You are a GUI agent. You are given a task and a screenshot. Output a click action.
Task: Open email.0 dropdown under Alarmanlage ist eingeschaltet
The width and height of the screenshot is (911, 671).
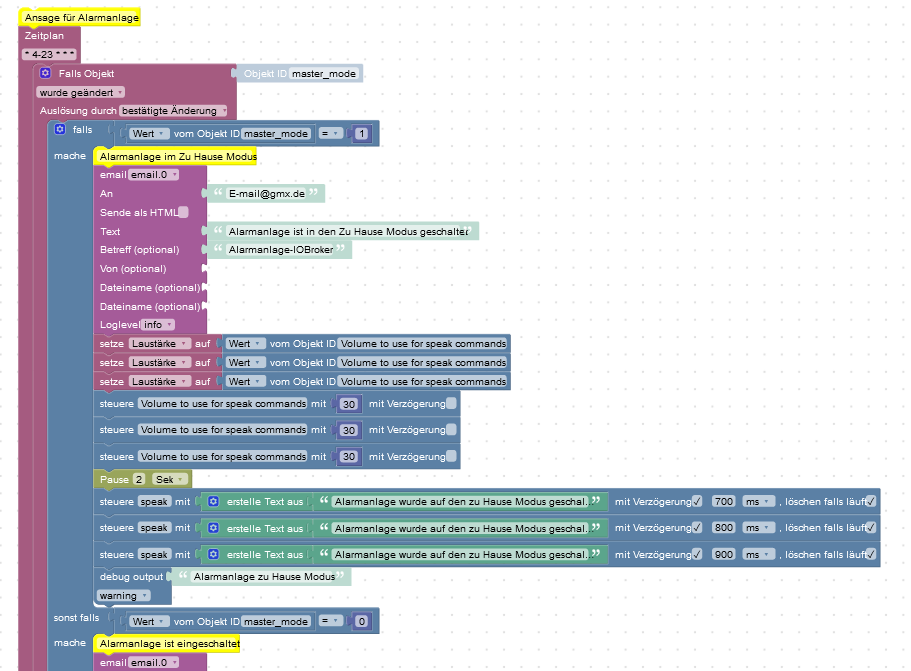tap(153, 662)
